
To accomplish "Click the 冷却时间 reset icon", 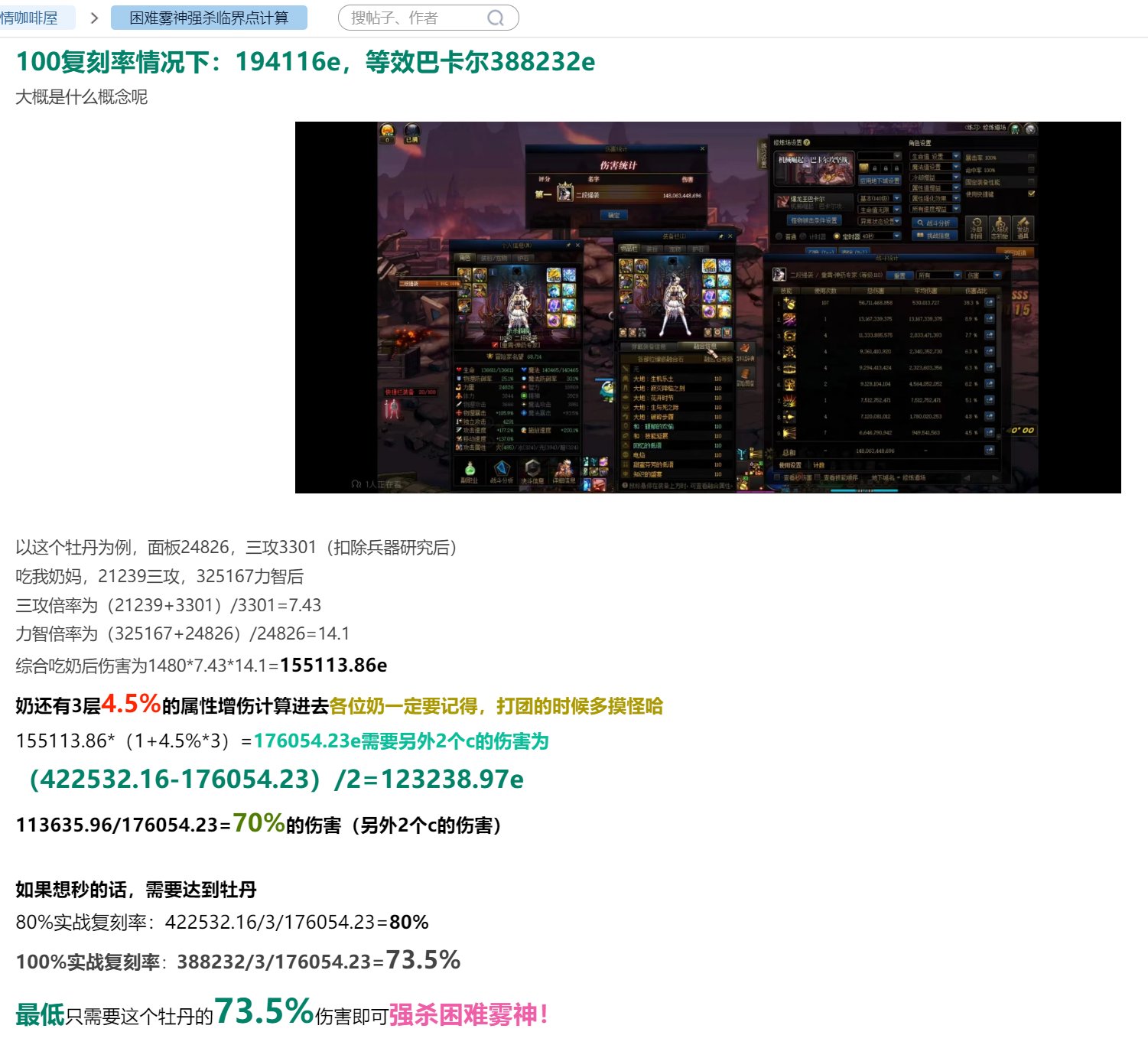I will [977, 228].
